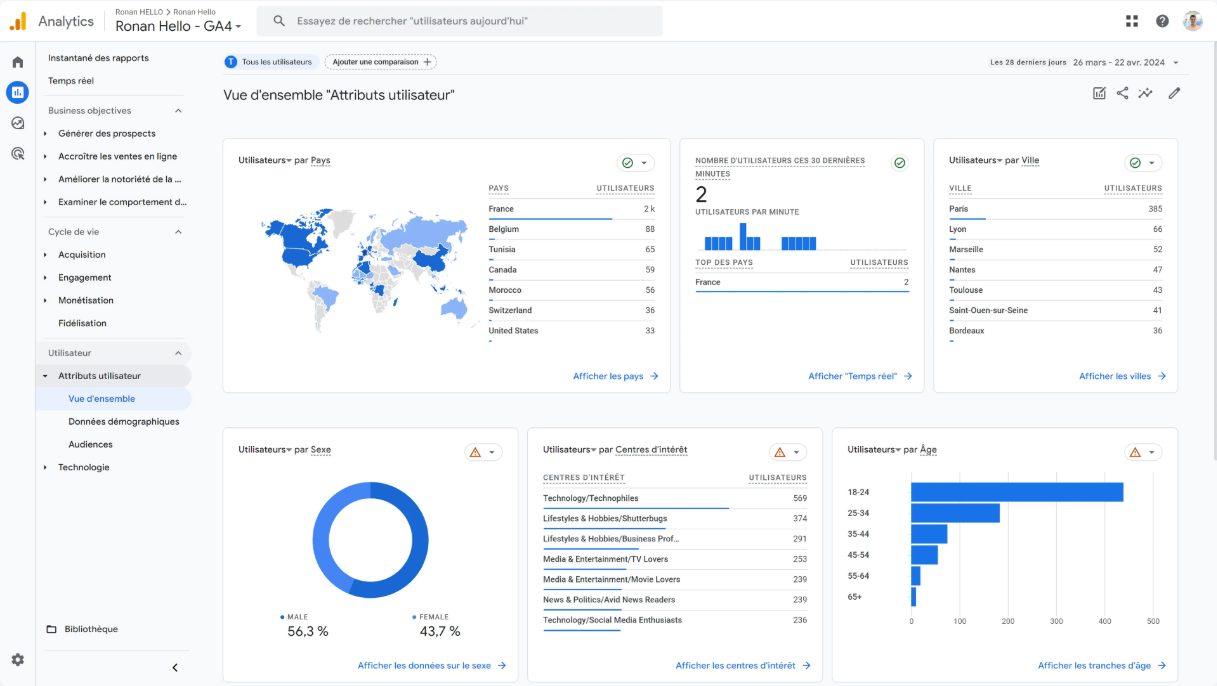Open the Admin settings gear icon
The height and width of the screenshot is (686, 1217).
click(17, 660)
